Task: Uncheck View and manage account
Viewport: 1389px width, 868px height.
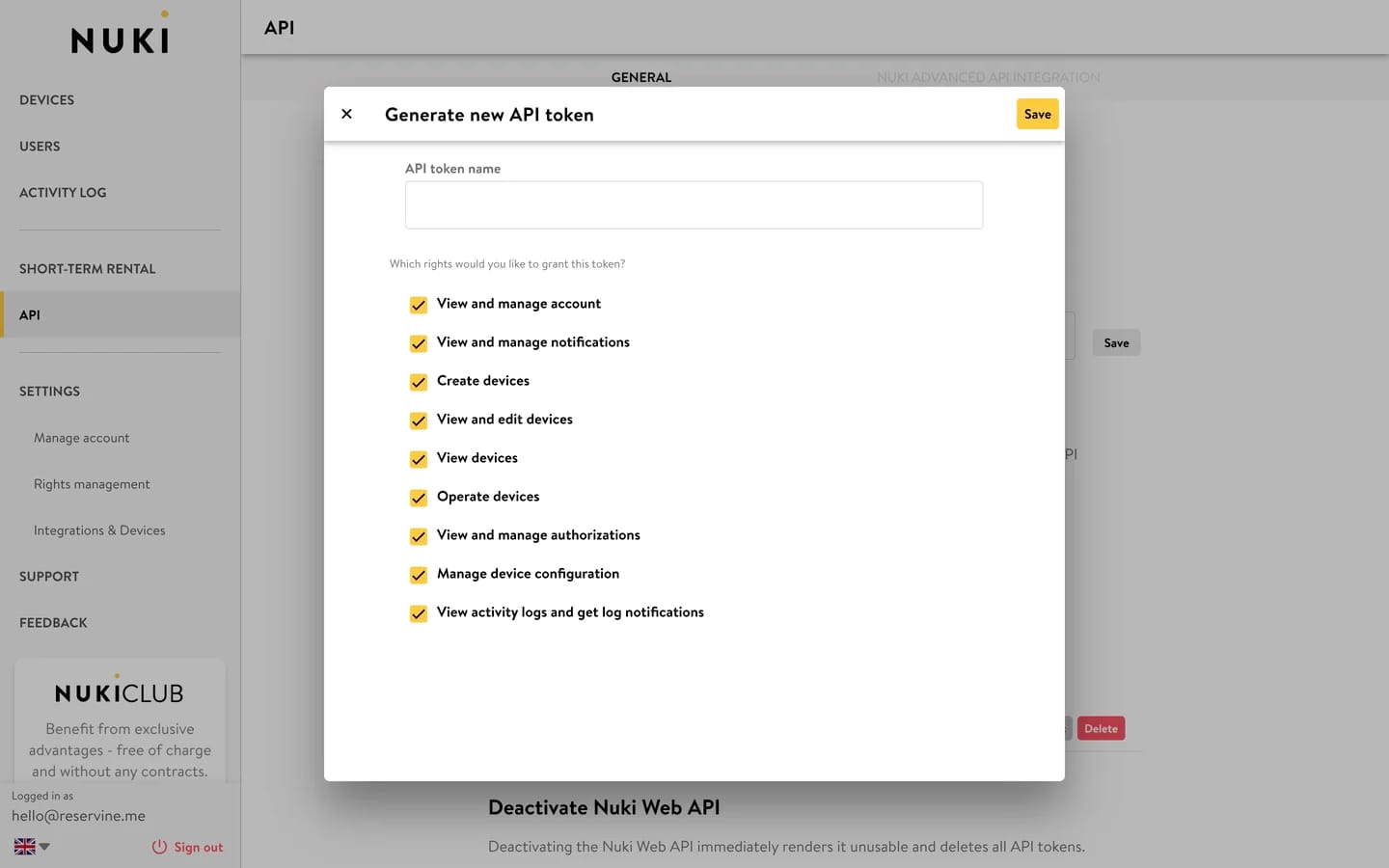Action: pyautogui.click(x=419, y=305)
